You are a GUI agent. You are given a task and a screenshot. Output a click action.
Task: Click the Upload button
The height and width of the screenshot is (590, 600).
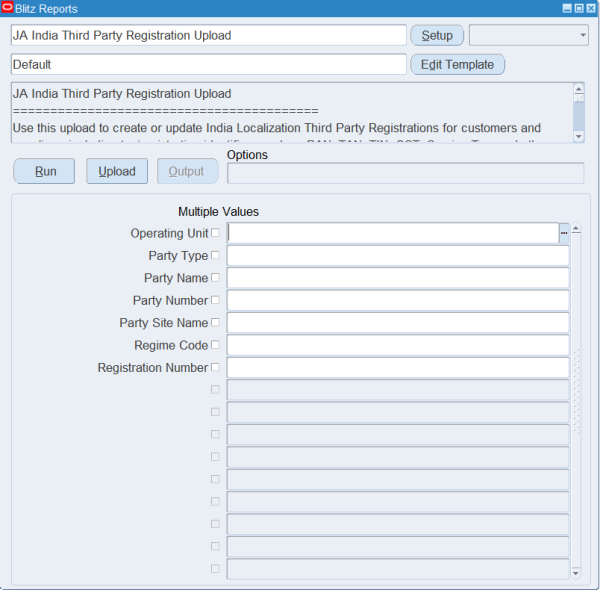(x=117, y=171)
